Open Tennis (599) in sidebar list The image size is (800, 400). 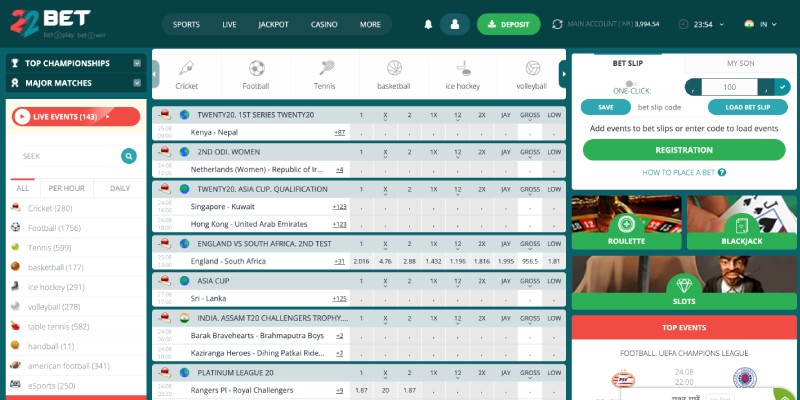[76, 247]
